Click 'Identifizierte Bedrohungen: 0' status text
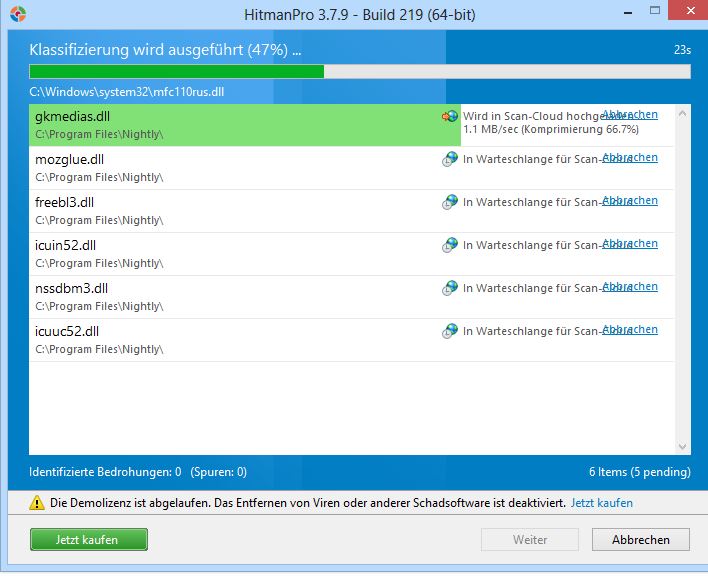 [x=105, y=472]
